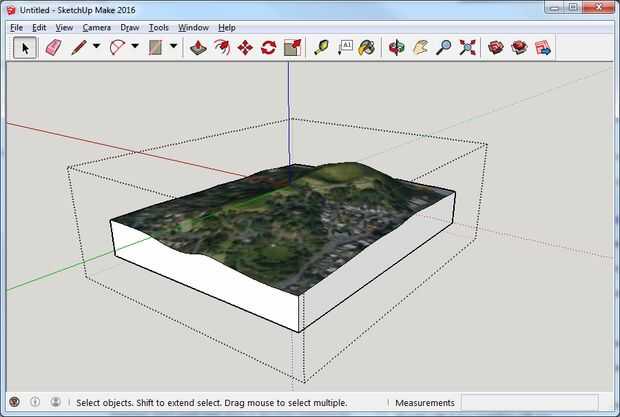620x417 pixels.
Task: Click the 'Measurements' label
Action: click(425, 403)
